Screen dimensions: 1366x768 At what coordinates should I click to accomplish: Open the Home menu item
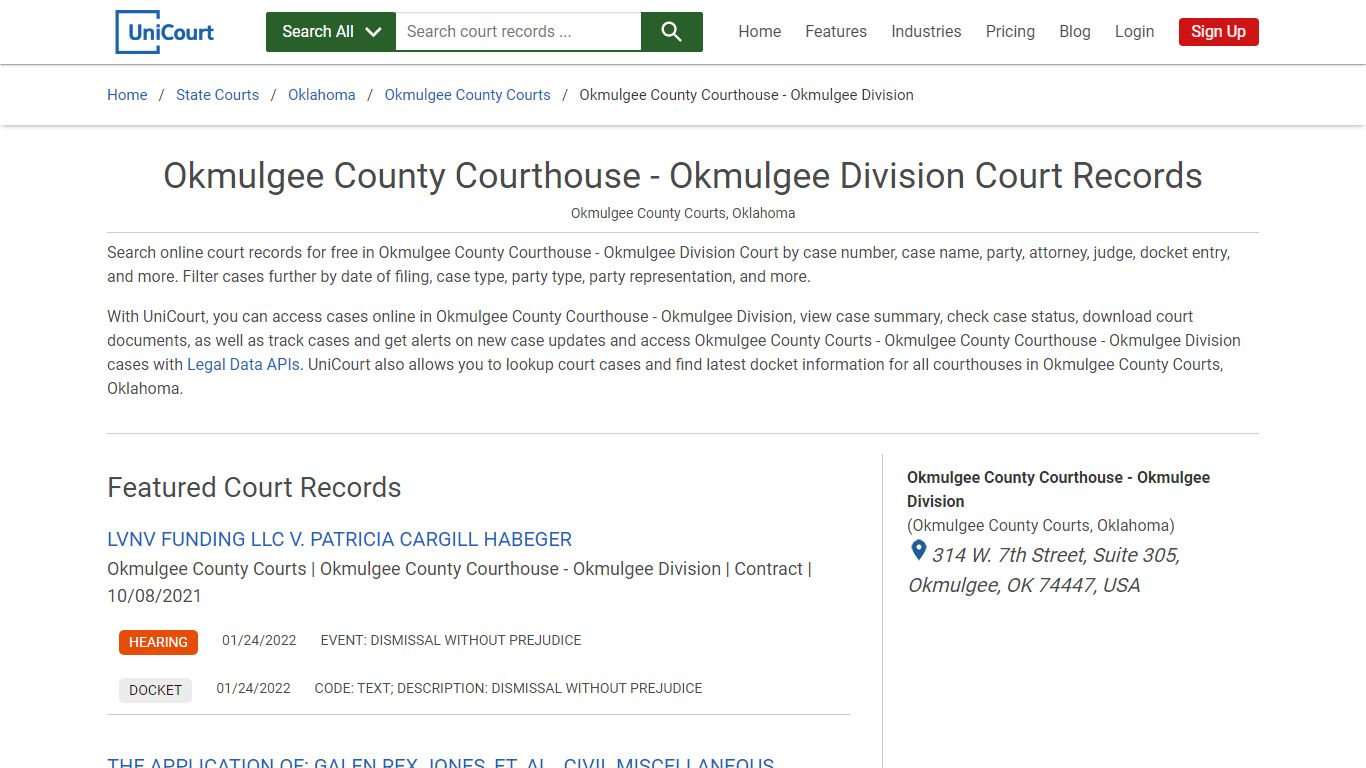(760, 32)
